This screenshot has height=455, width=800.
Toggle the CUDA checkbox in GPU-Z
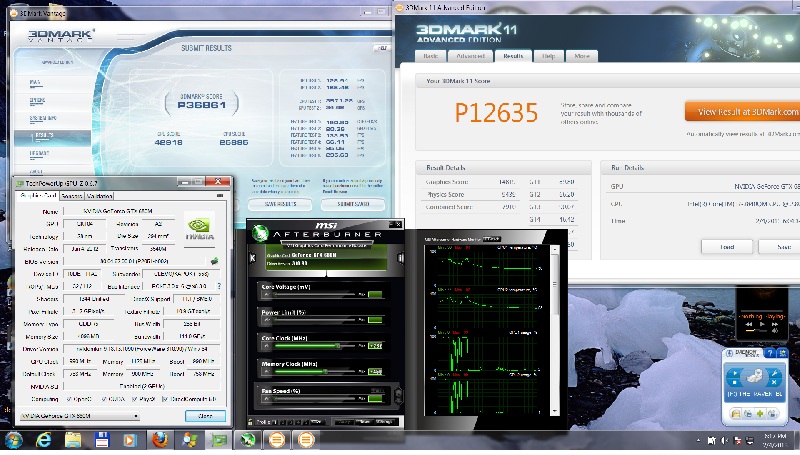[x=105, y=399]
